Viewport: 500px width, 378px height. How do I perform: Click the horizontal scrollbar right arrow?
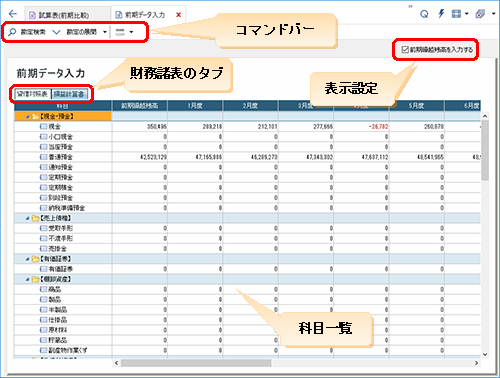click(476, 363)
